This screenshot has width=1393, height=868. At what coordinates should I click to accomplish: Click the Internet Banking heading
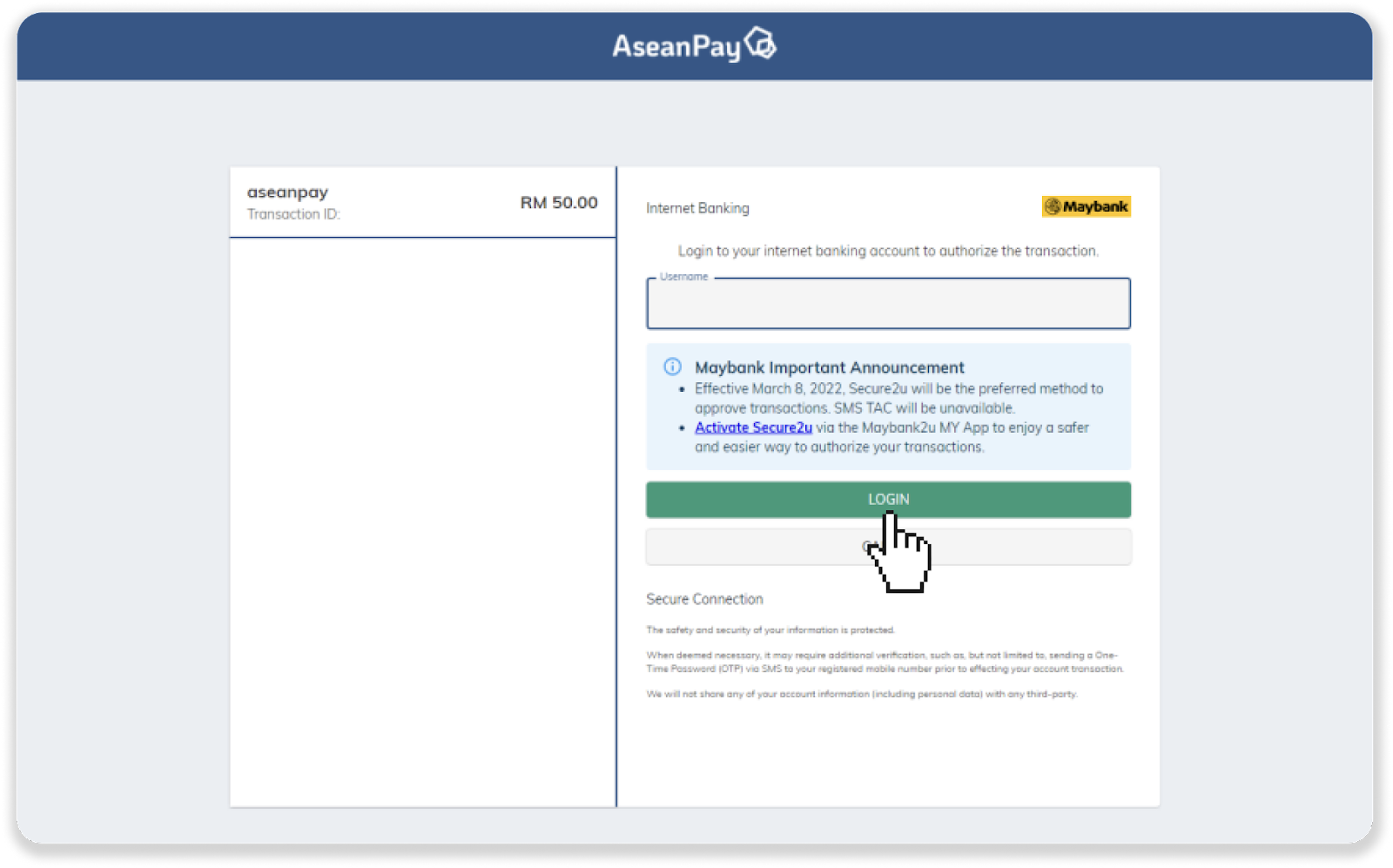pos(697,208)
